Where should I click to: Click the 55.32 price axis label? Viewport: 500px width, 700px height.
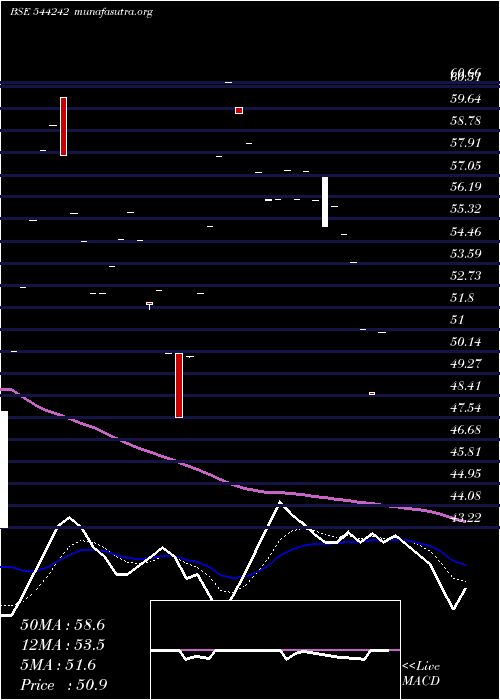[466, 209]
